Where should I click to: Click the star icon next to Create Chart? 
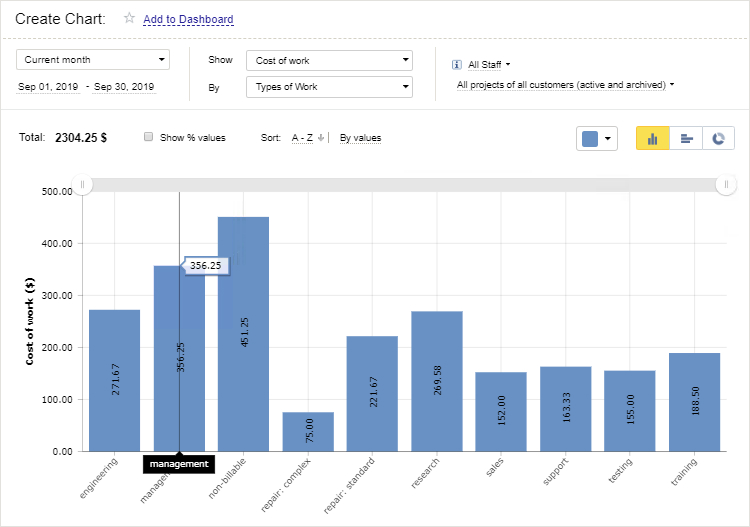click(x=129, y=18)
